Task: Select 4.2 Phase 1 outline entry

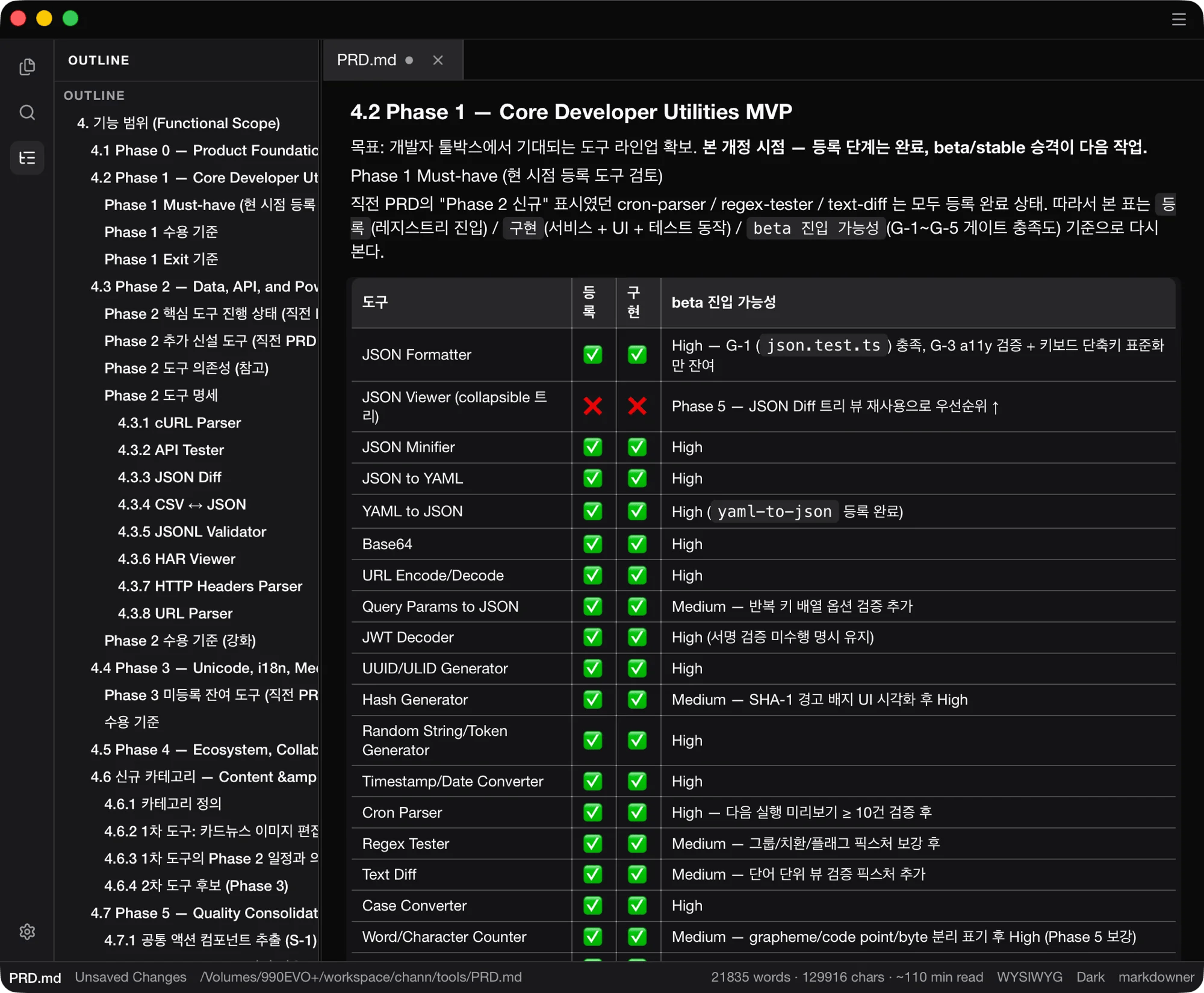Action: click(x=204, y=178)
